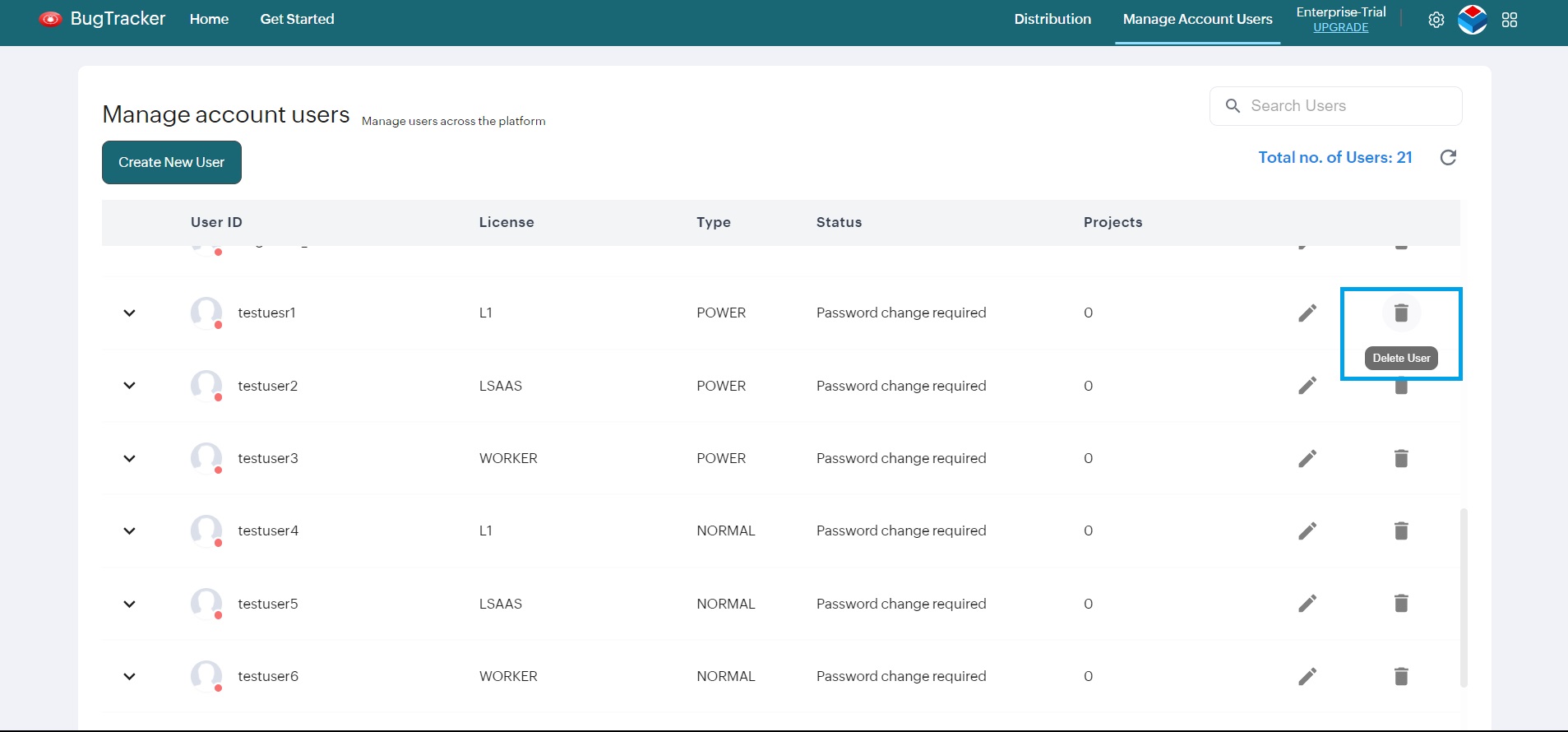
Task: Open the user profile avatar in header
Action: click(1472, 20)
